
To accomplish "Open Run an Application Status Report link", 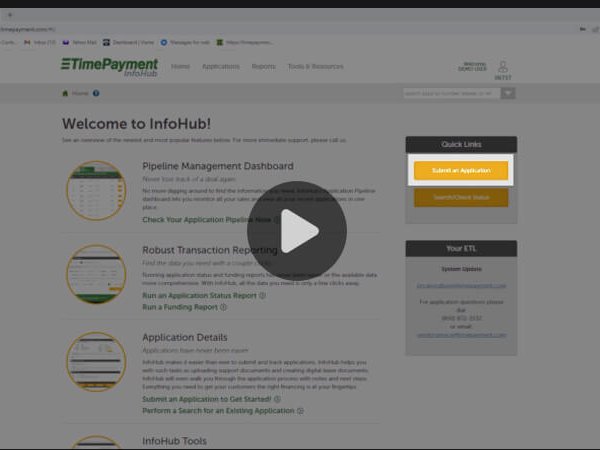I will pyautogui.click(x=199, y=295).
